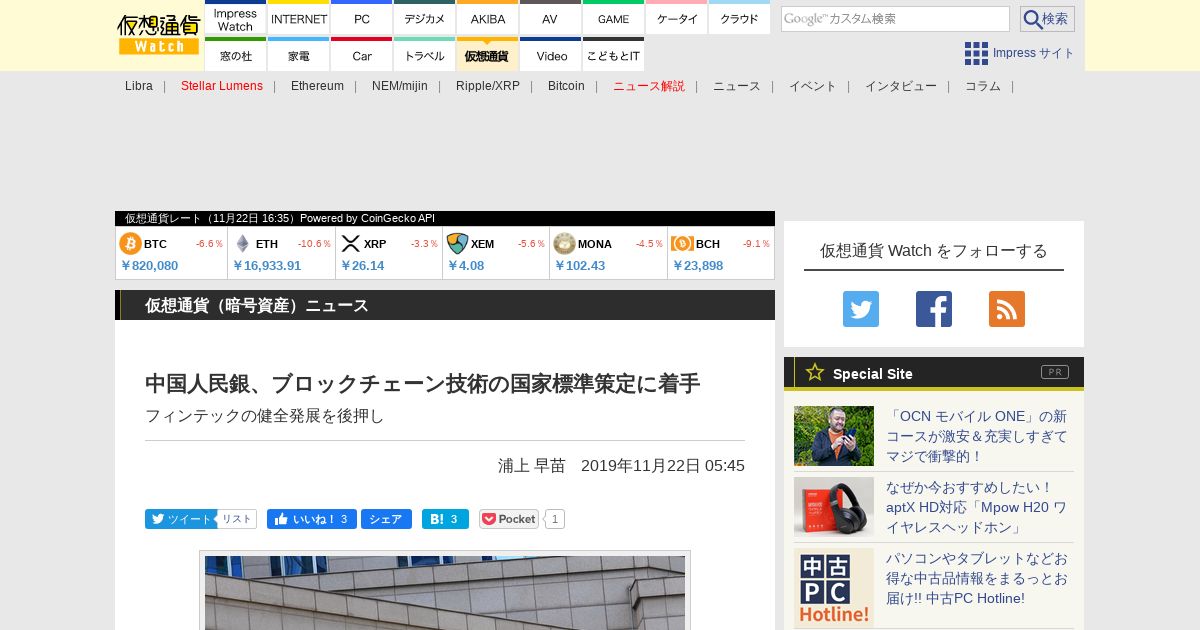
Task: Open the Impress Watch tab
Action: point(236,19)
